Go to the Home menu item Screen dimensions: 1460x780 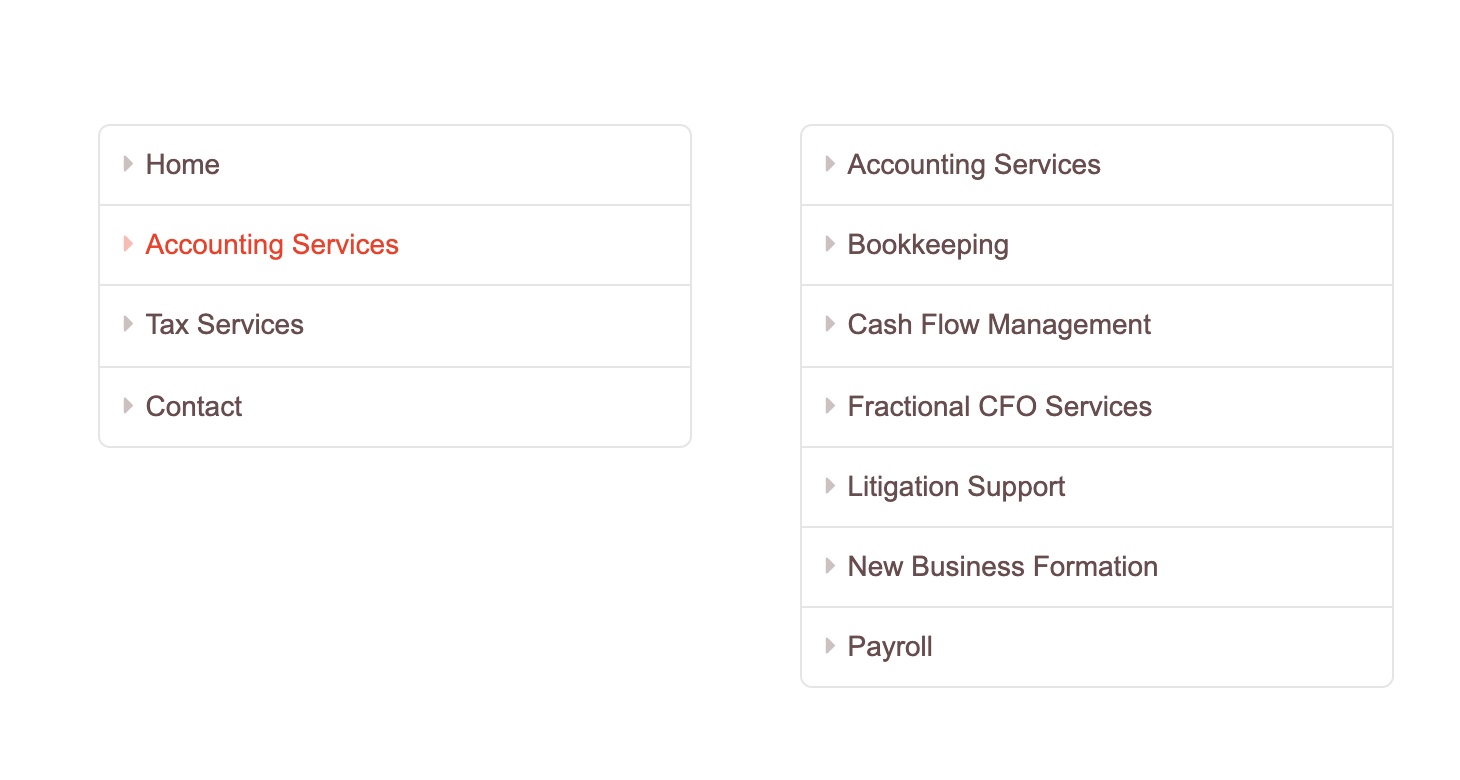click(183, 165)
